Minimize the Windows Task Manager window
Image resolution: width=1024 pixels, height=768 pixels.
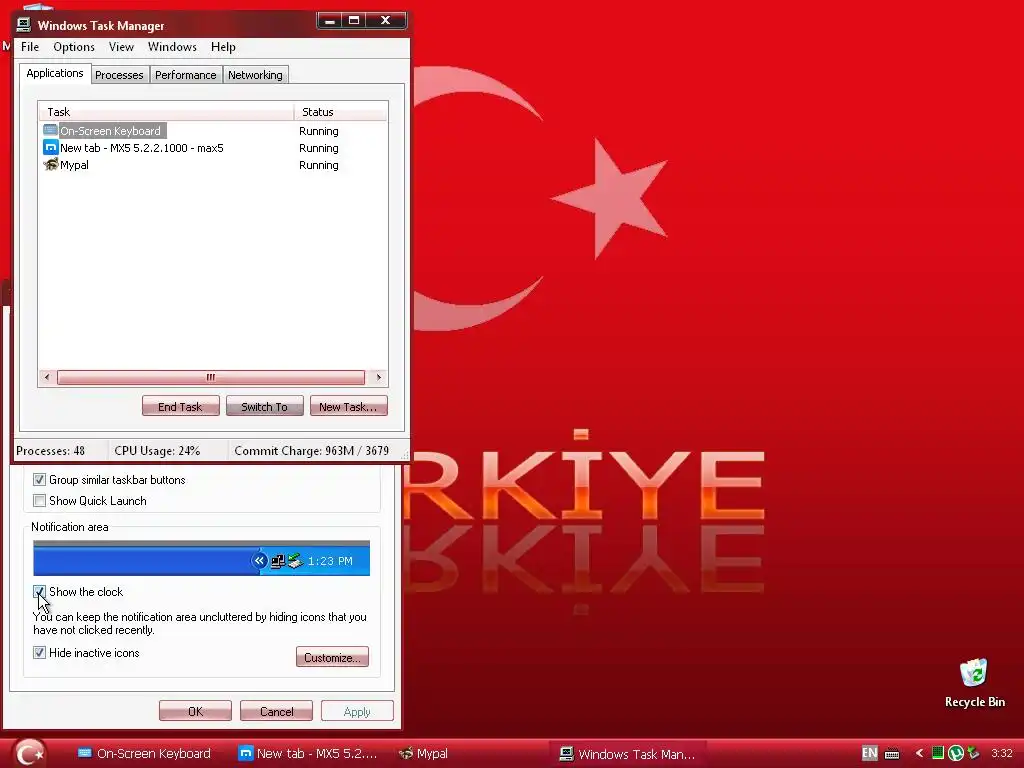330,21
